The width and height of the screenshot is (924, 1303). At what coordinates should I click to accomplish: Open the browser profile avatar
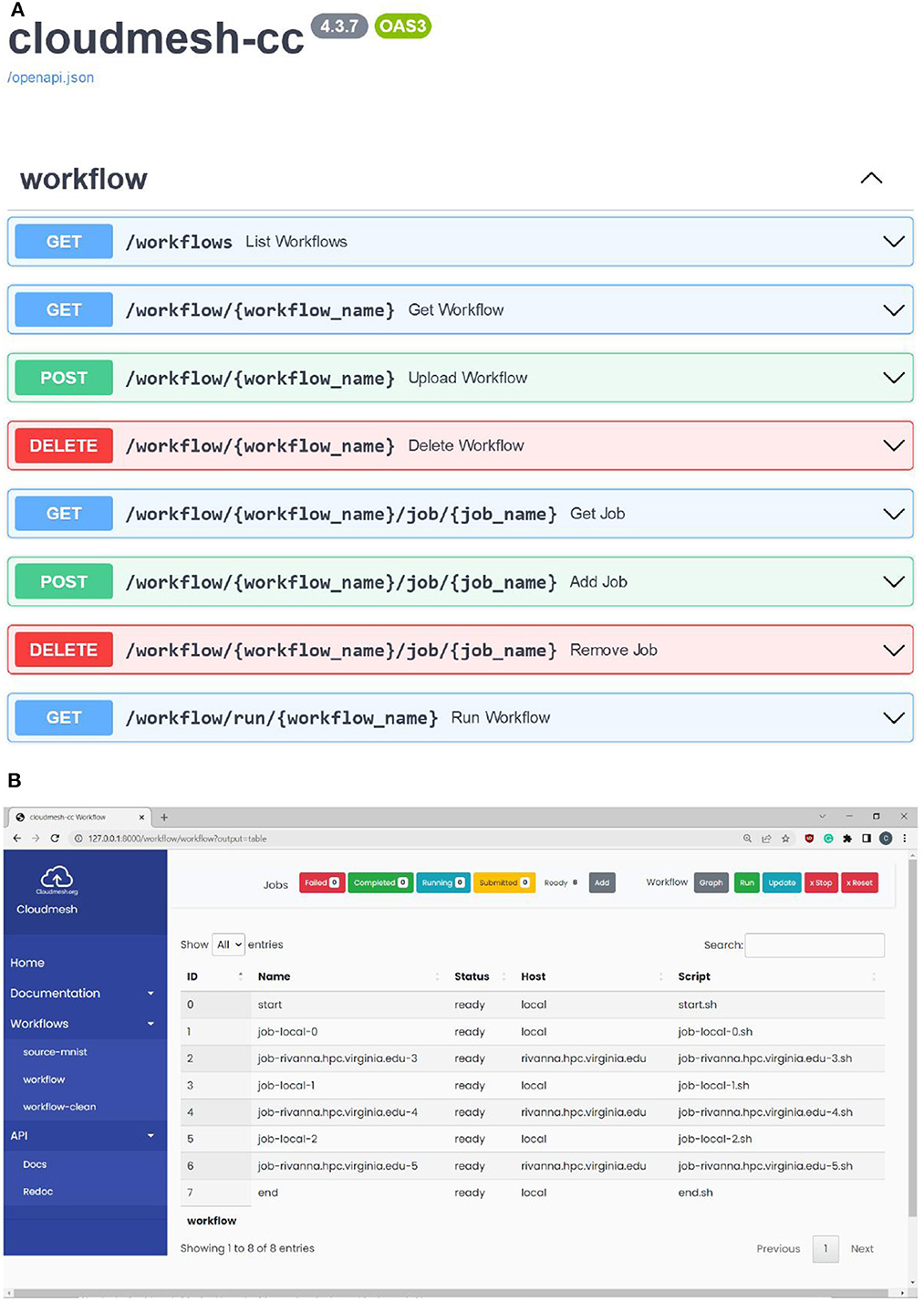pos(886,839)
